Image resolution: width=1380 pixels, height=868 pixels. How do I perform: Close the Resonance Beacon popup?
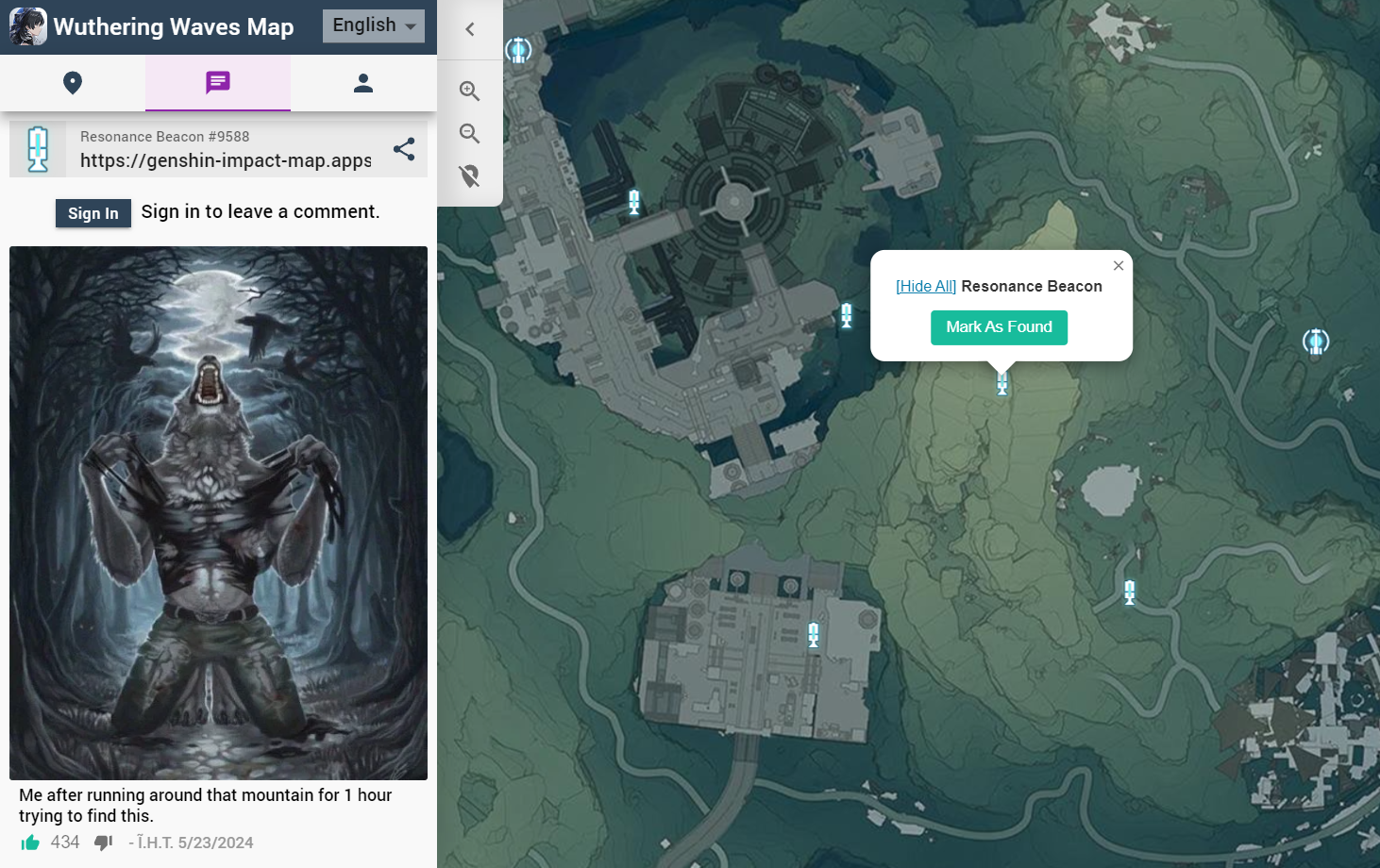(x=1119, y=266)
